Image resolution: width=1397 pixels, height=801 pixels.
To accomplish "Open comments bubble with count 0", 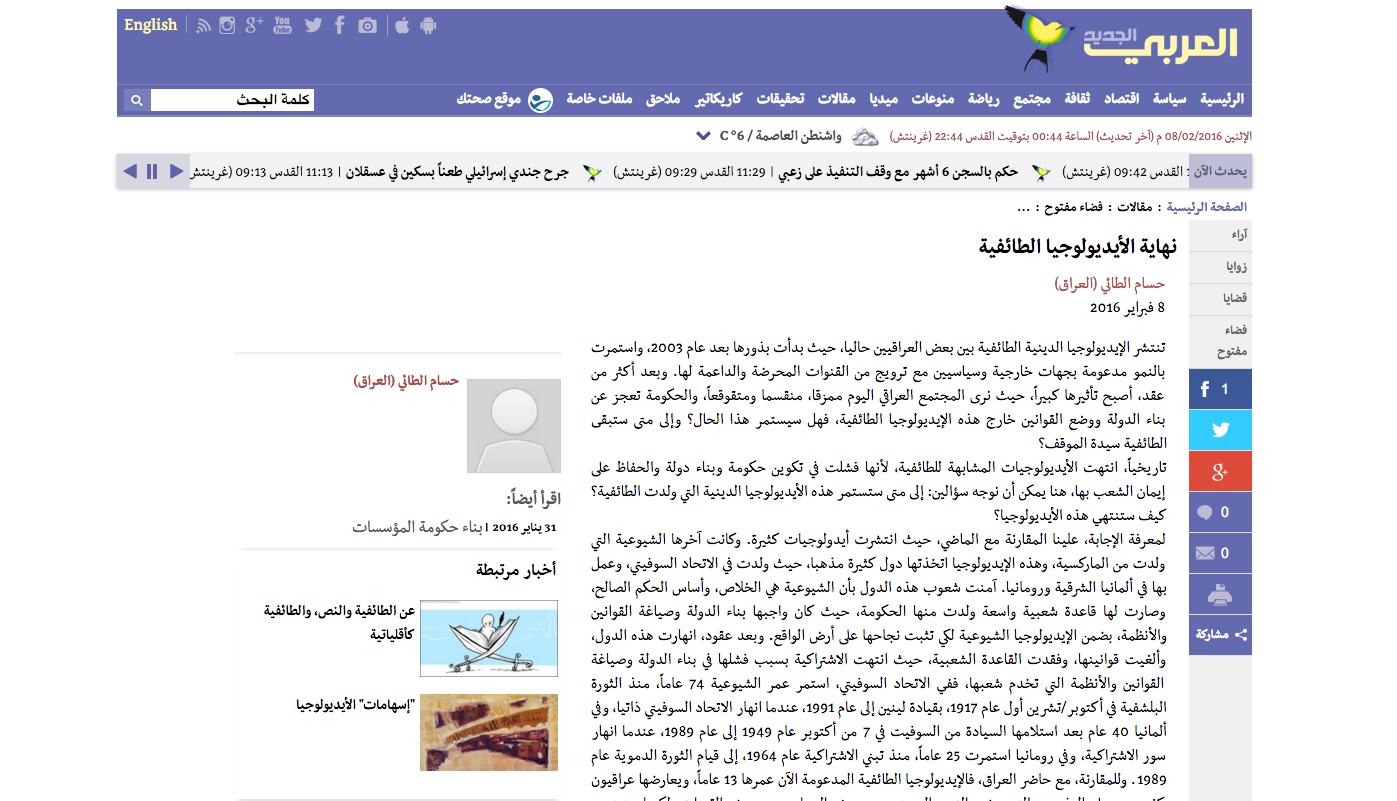I will pyautogui.click(x=1220, y=513).
